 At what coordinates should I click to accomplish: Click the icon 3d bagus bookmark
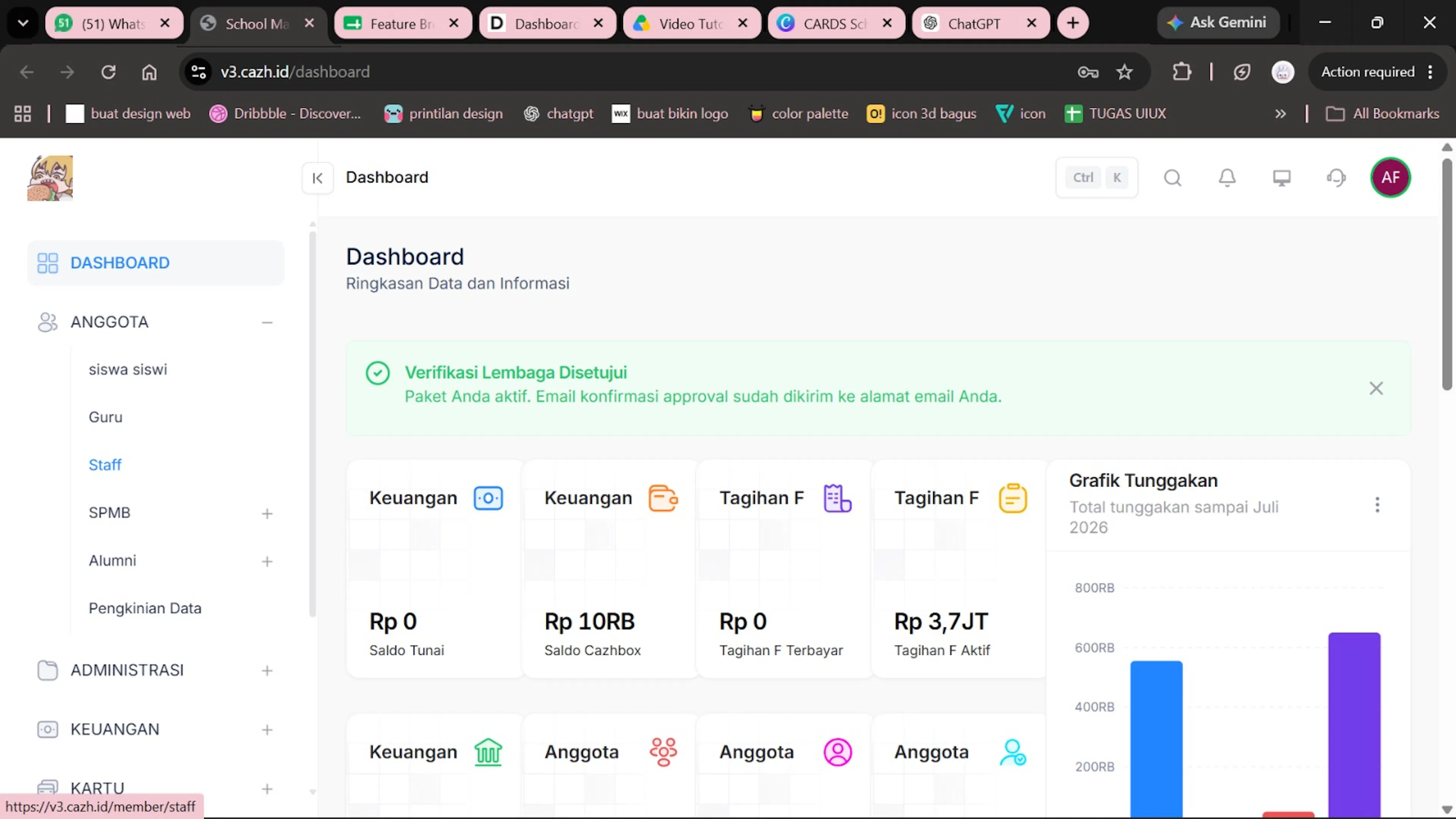[x=921, y=114]
